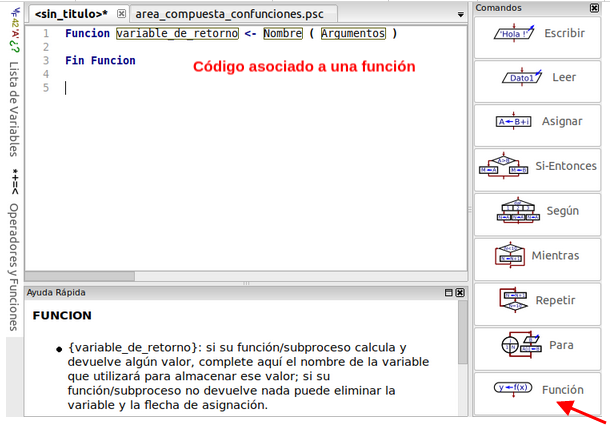Insert the Asignar command

click(x=537, y=125)
